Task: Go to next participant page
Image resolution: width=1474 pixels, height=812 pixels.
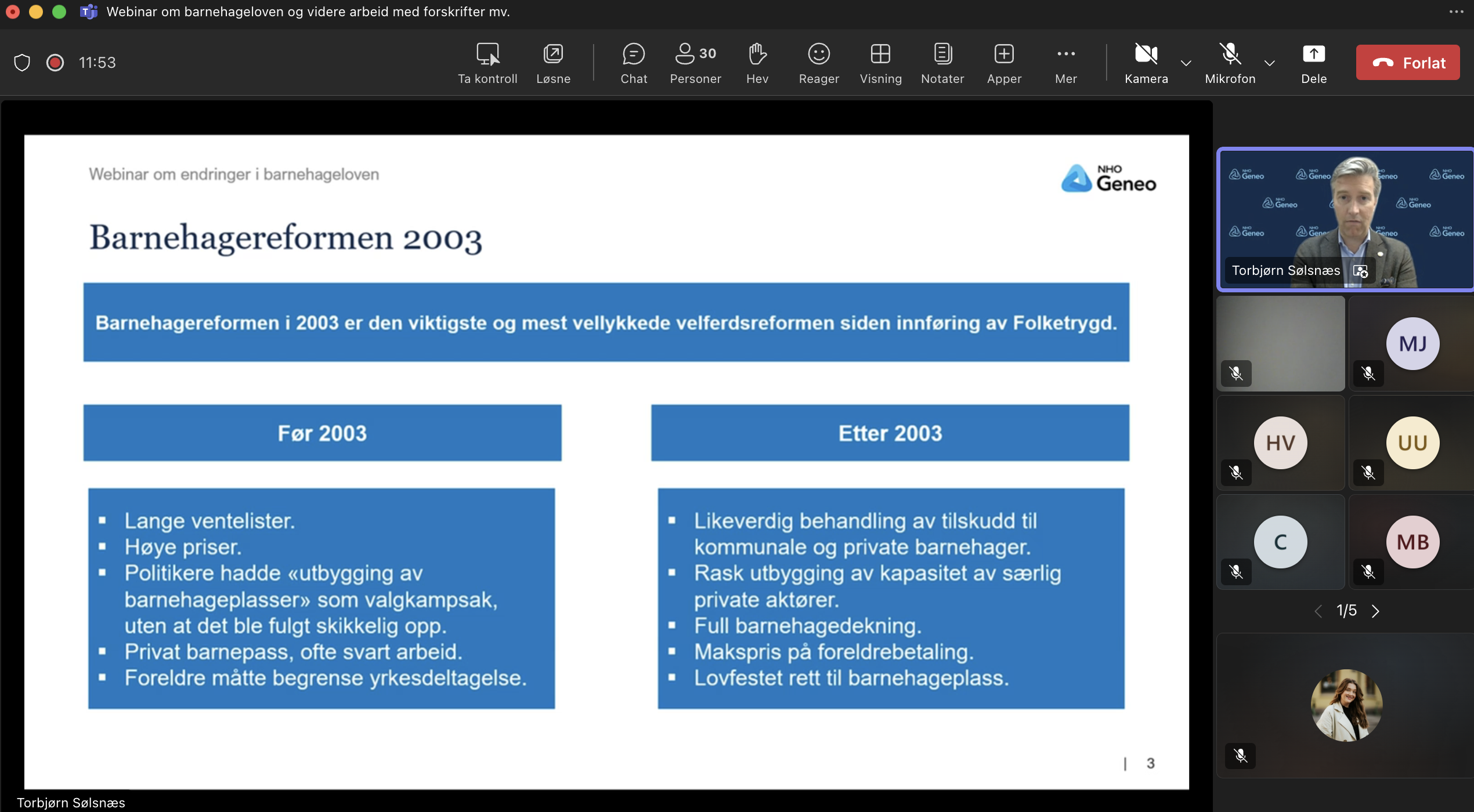Action: 1375,611
